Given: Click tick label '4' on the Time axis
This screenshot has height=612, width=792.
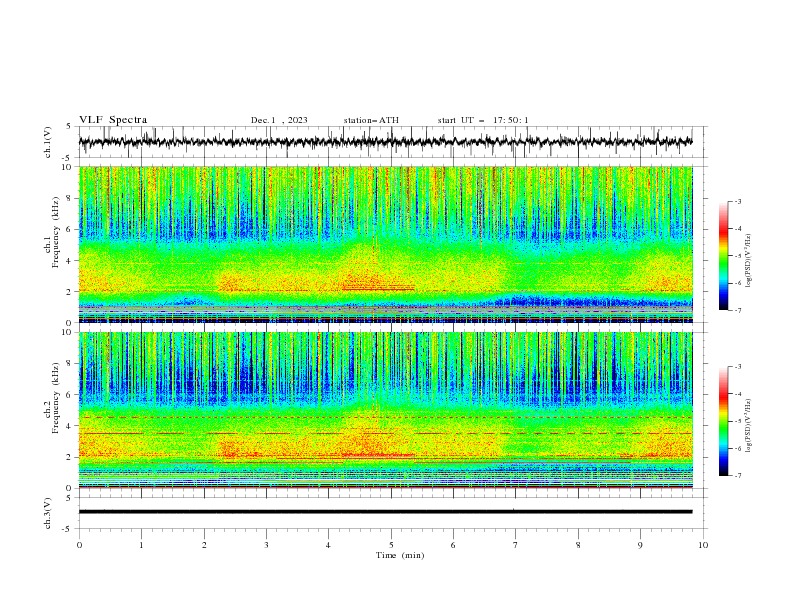Looking at the screenshot, I should [x=328, y=545].
